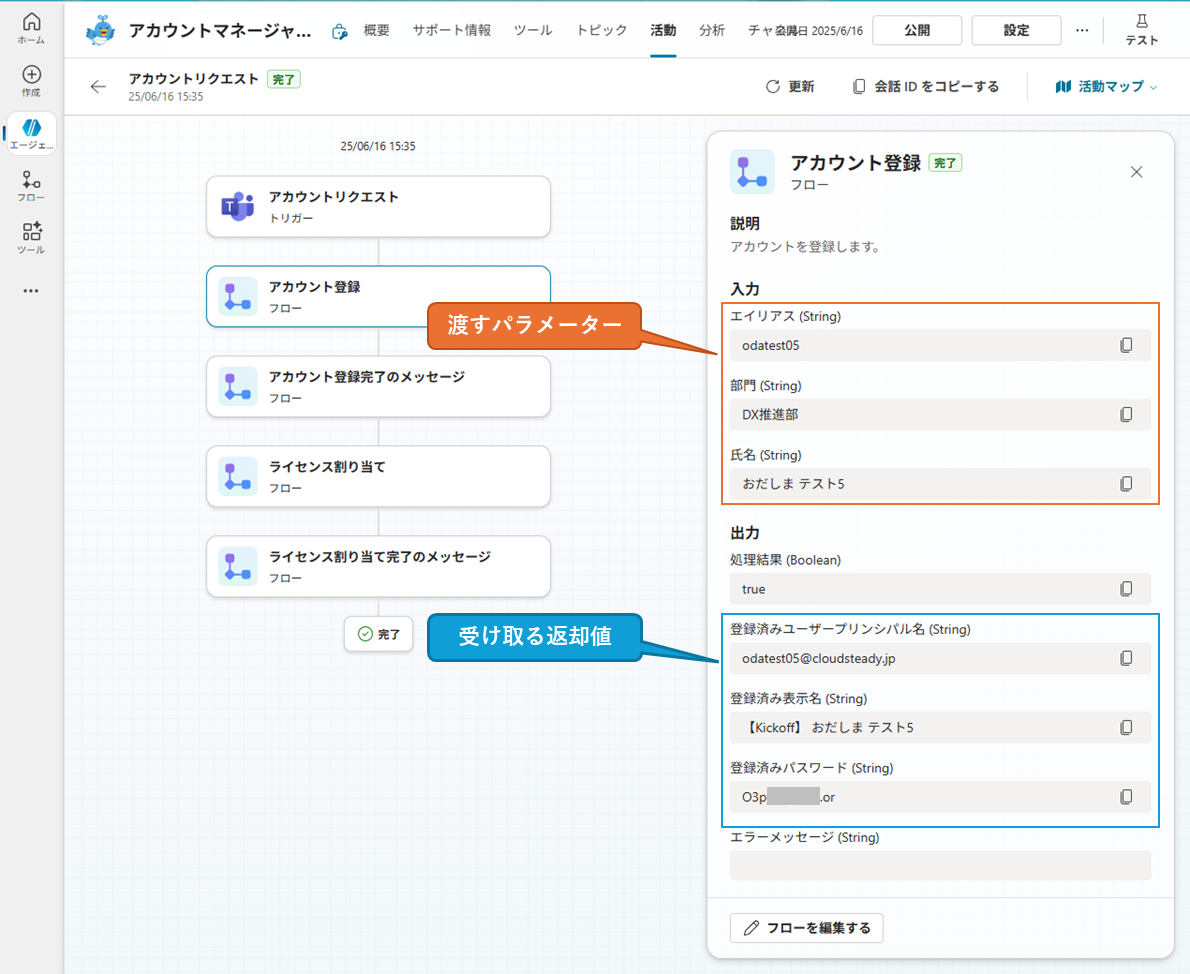1190x974 pixels.
Task: Switch to the トピック tab
Action: coord(601,30)
